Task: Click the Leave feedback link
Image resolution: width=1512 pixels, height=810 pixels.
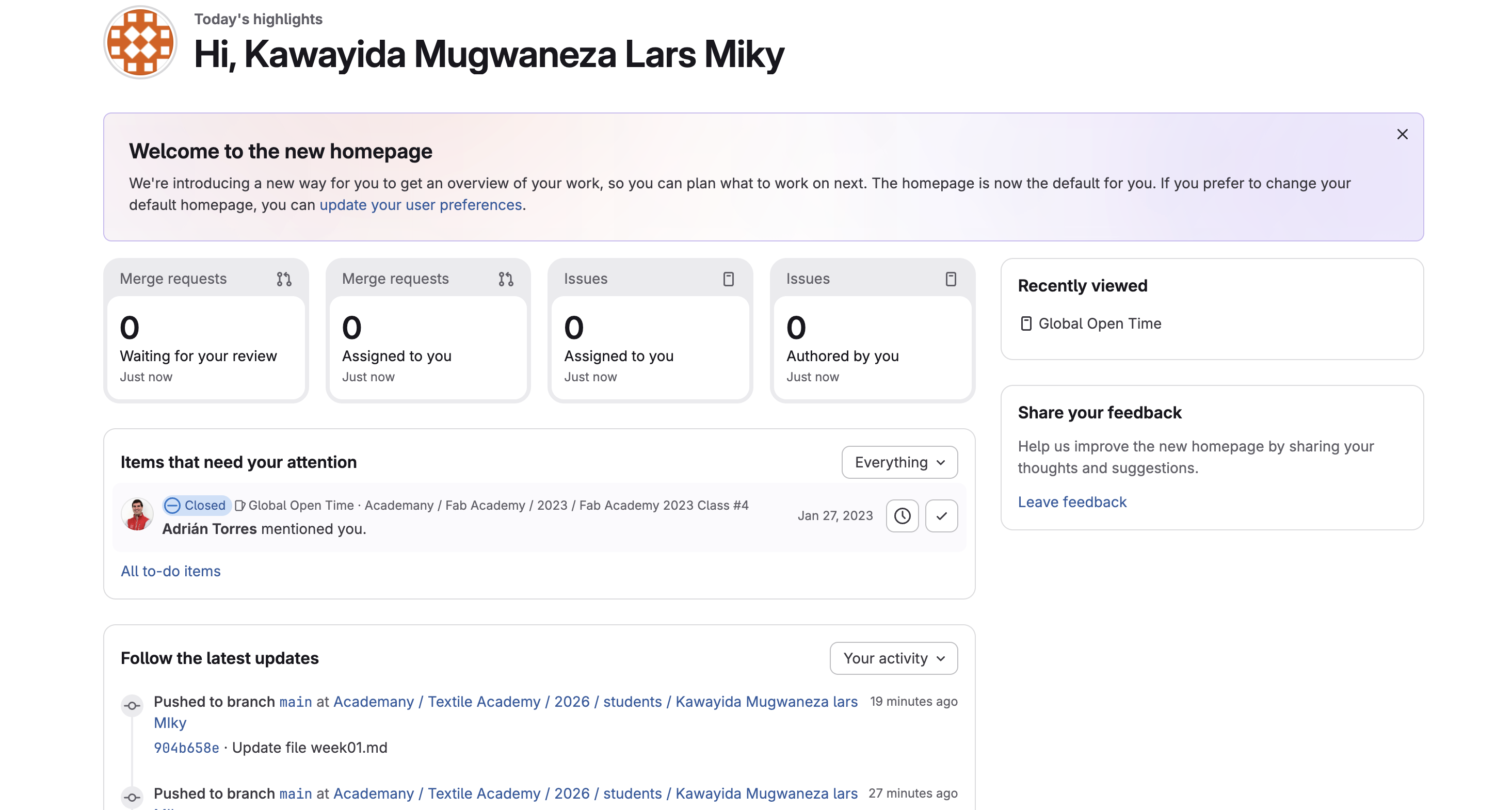Action: pos(1072,502)
